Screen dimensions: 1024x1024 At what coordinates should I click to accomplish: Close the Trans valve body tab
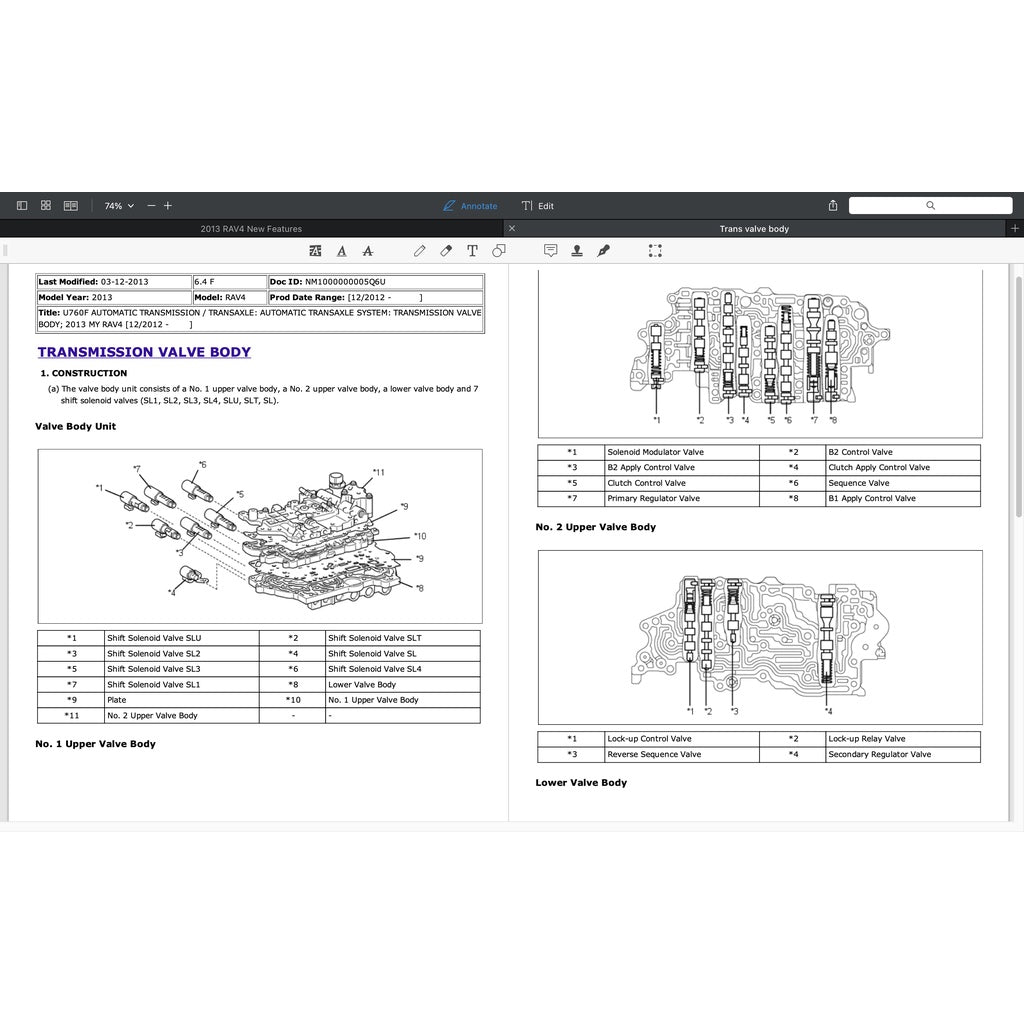coord(512,229)
